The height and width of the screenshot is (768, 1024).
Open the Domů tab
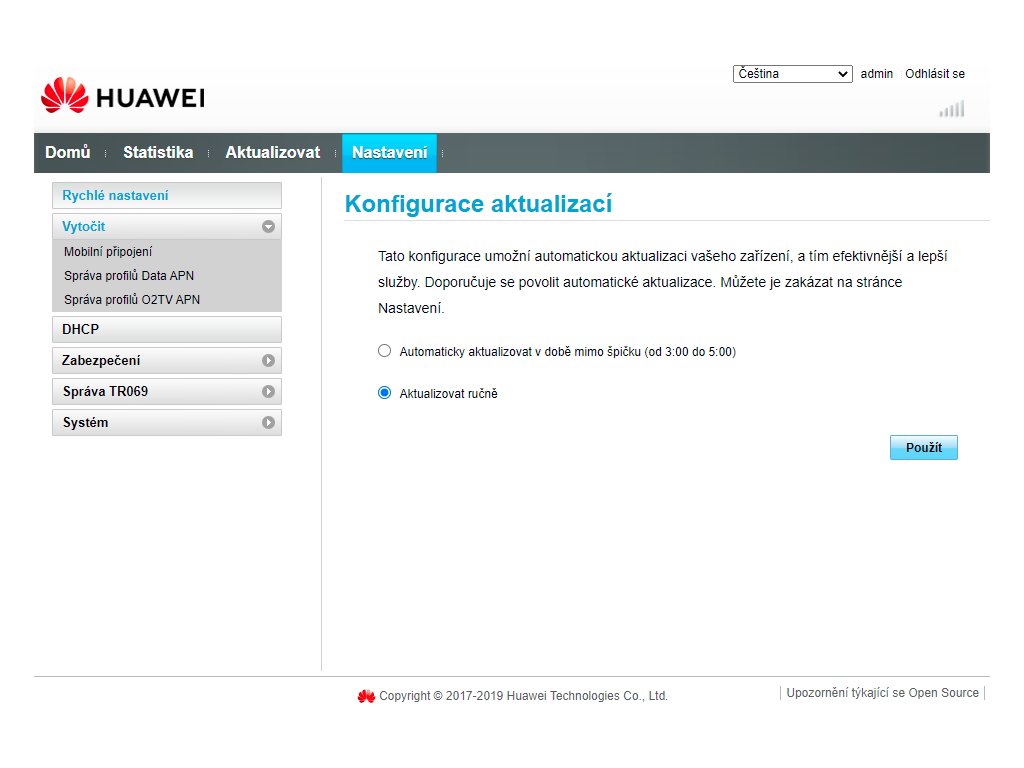tap(68, 153)
